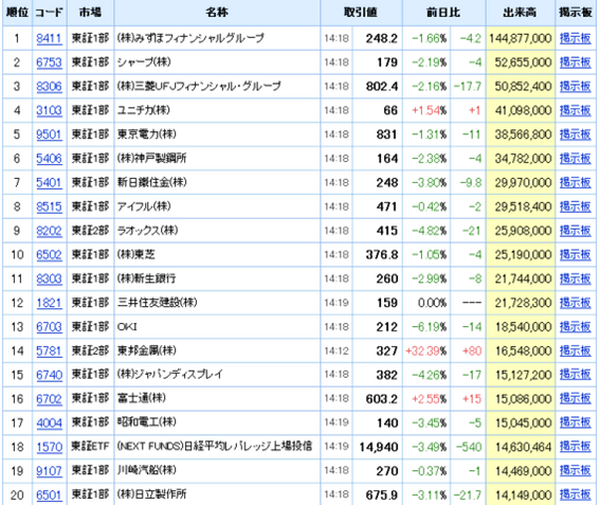
Task: Select the +2.55% change value
Action: pos(429,399)
